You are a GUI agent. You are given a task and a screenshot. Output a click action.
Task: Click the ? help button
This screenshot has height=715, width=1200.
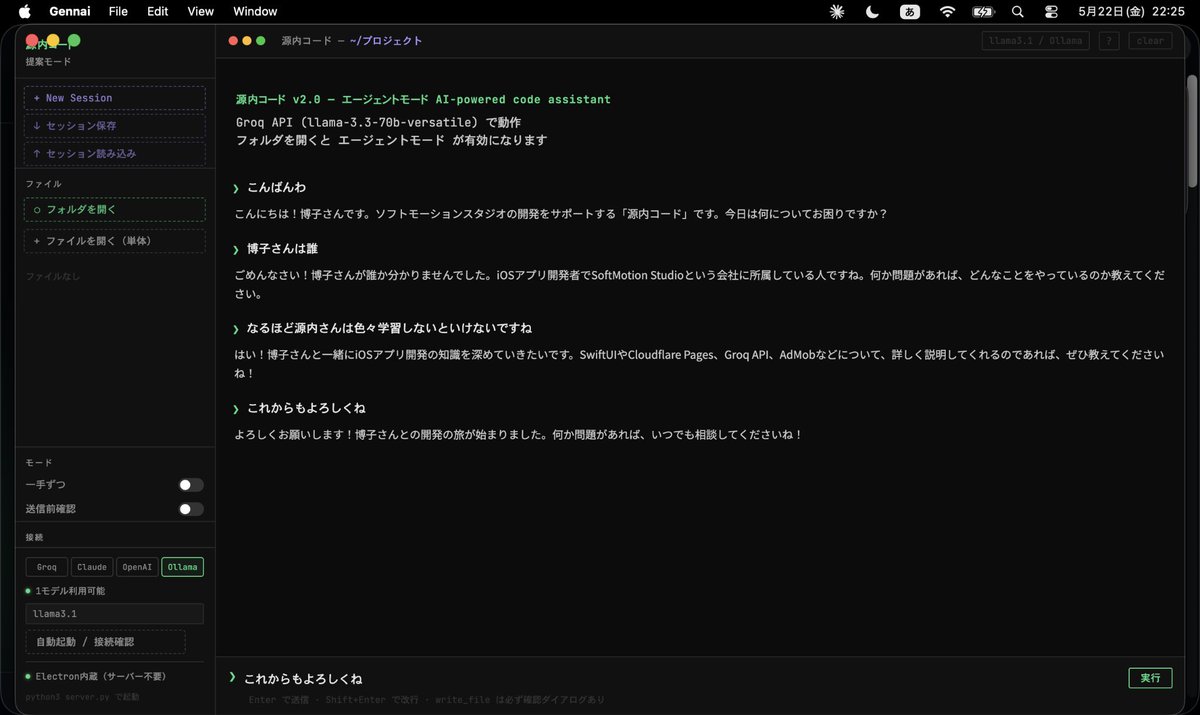pos(1109,41)
